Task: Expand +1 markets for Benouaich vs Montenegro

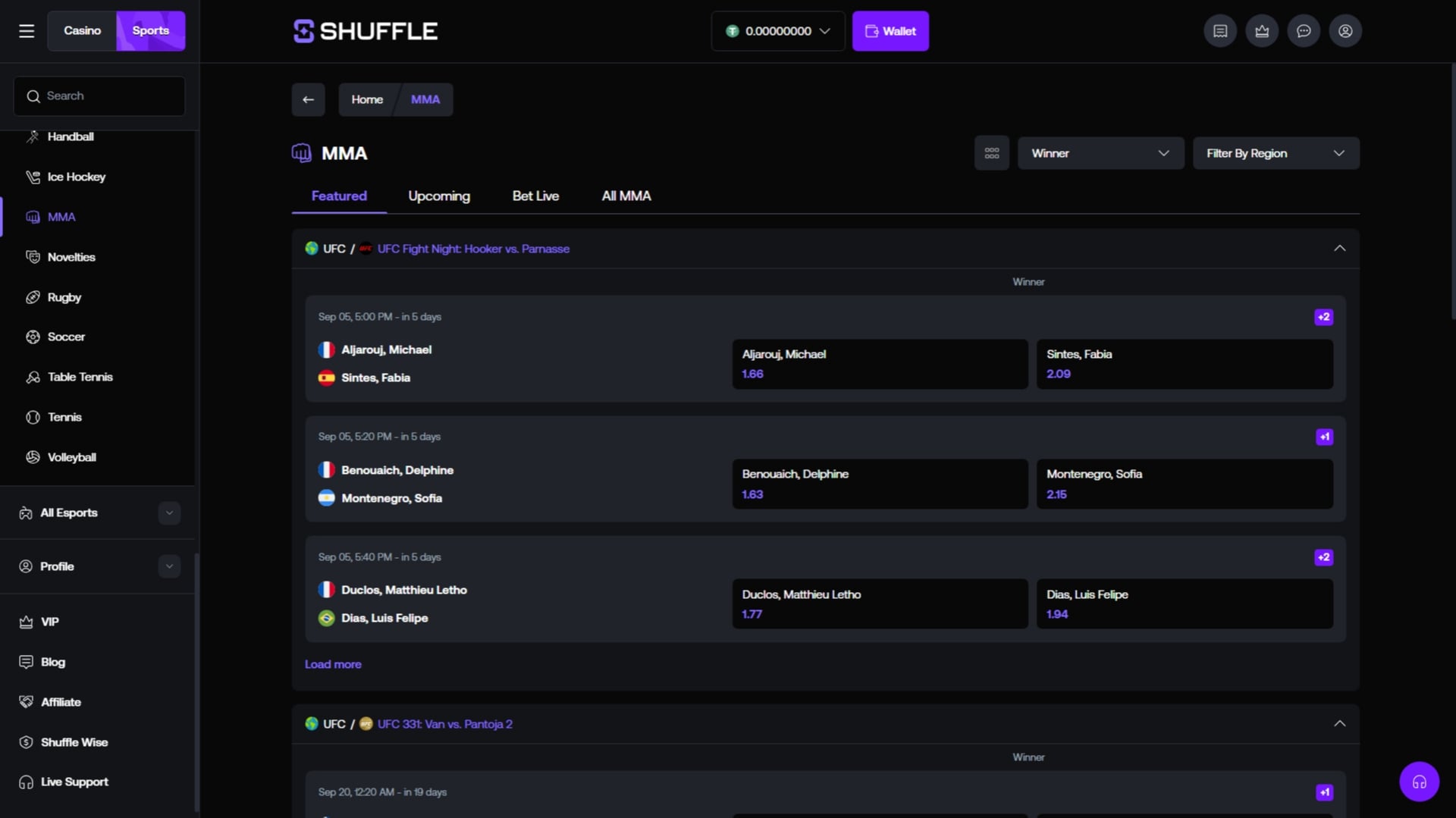Action: [1324, 437]
